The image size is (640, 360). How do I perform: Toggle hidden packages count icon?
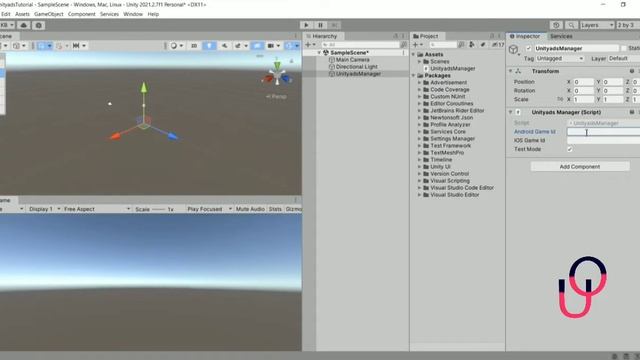[x=498, y=44]
